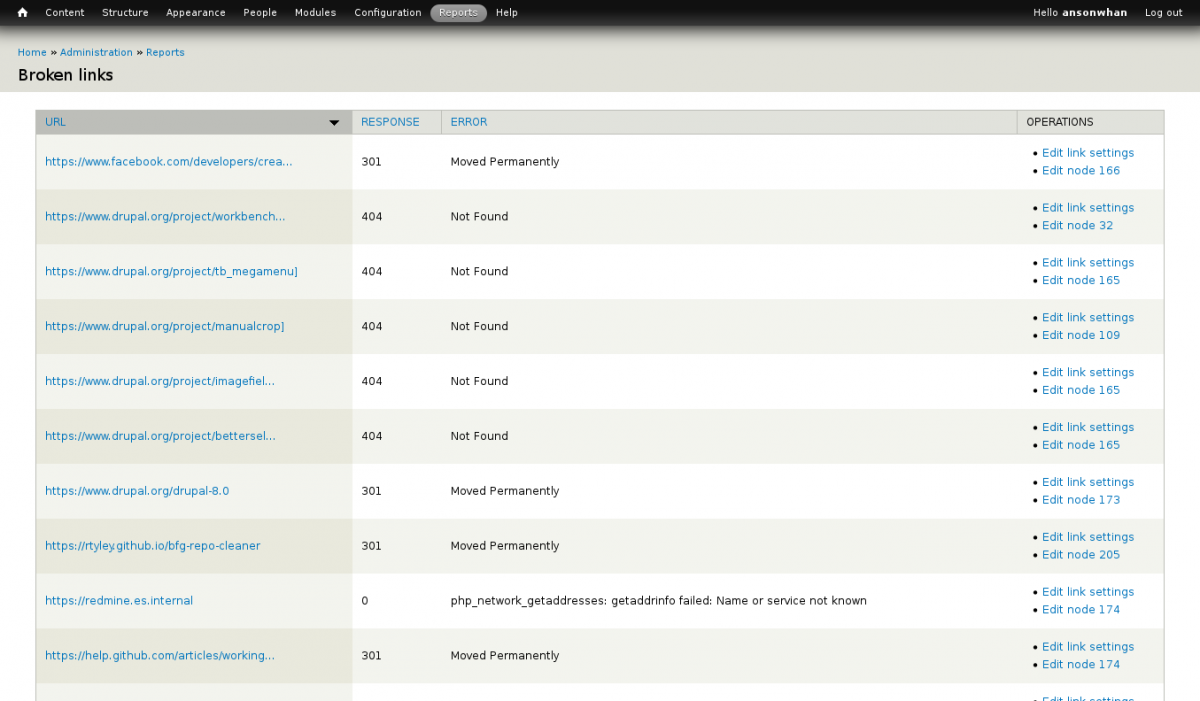Sort table by Response column

point(390,122)
